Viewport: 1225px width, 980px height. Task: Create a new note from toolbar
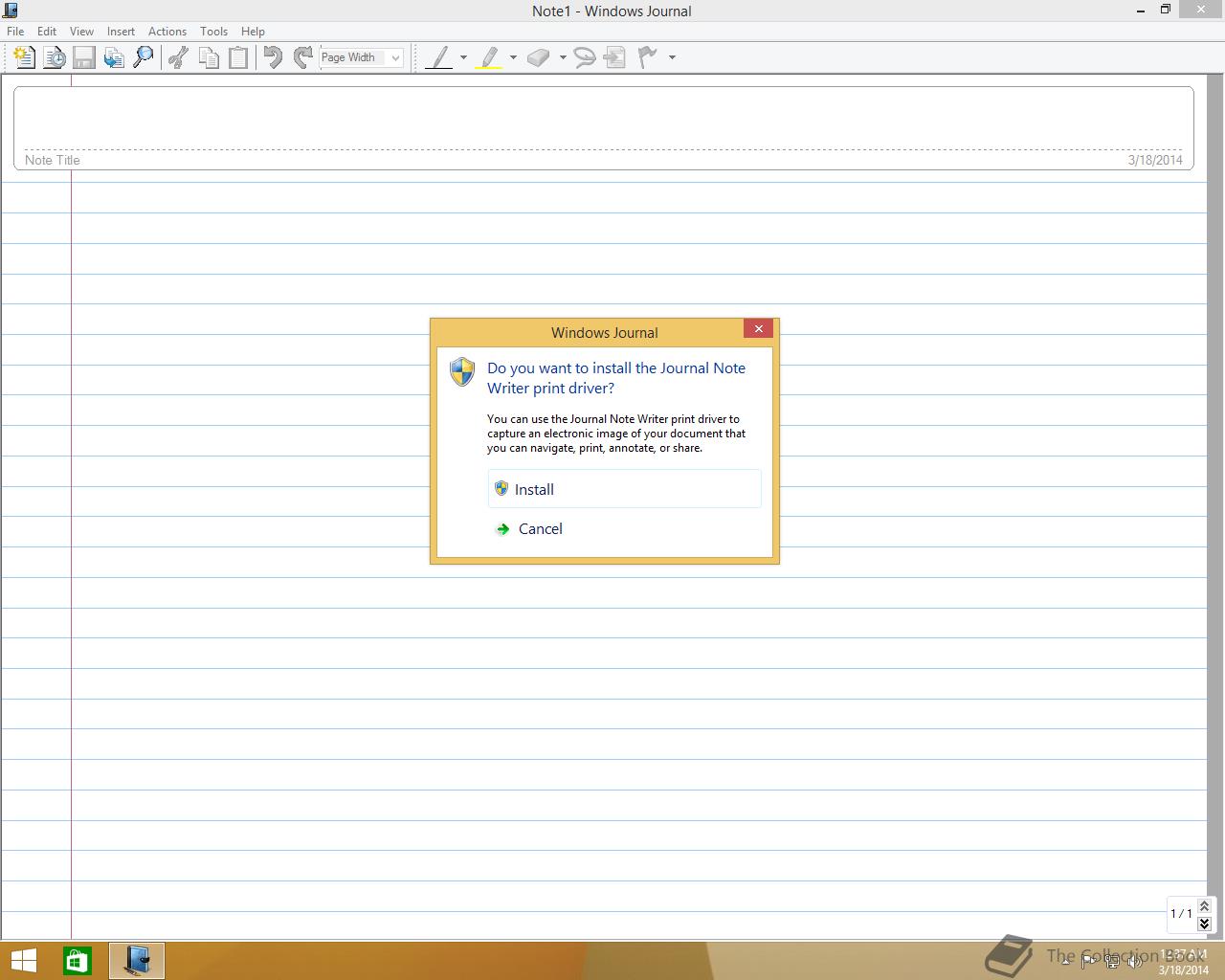click(24, 57)
